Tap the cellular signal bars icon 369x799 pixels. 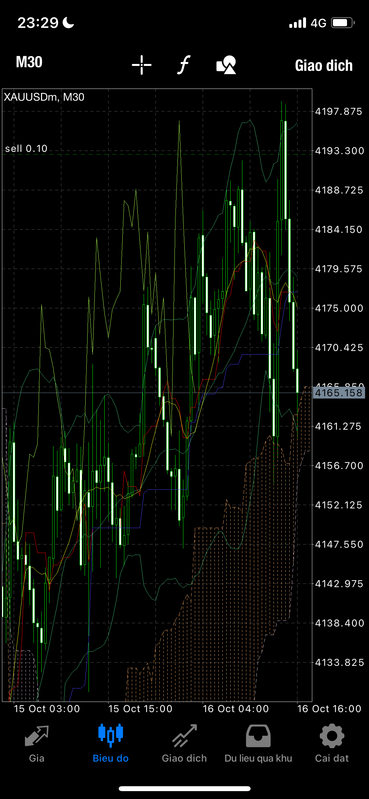tap(297, 23)
